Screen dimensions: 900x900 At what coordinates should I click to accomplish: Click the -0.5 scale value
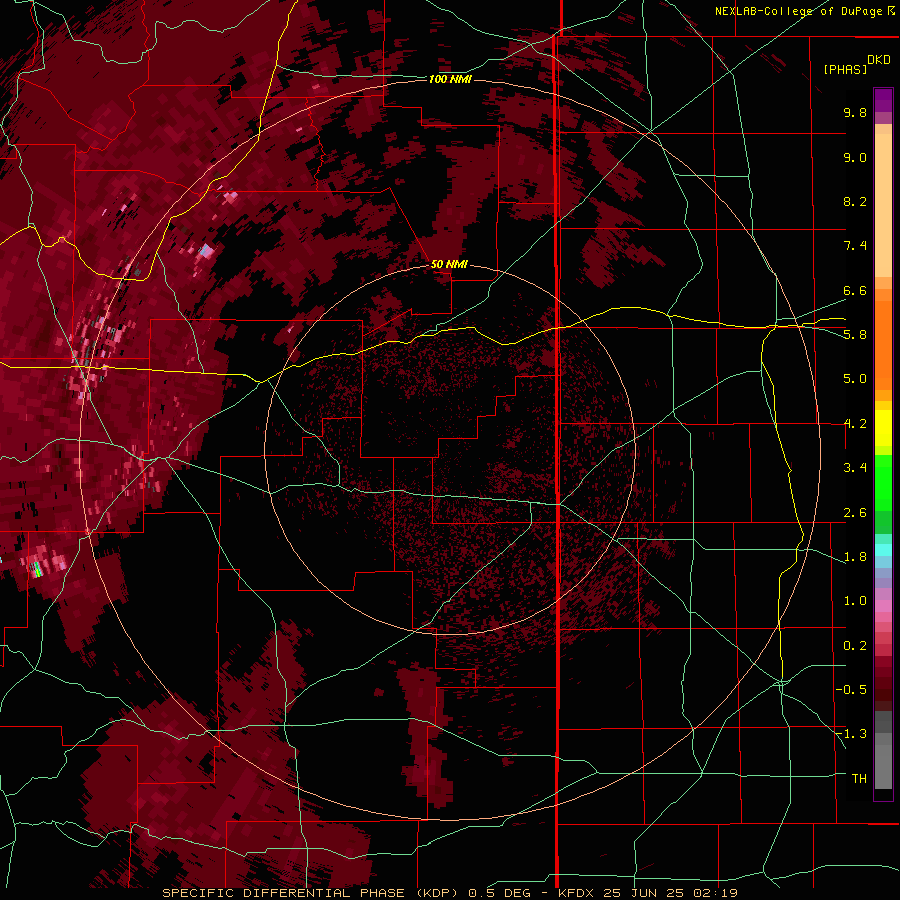tap(851, 690)
